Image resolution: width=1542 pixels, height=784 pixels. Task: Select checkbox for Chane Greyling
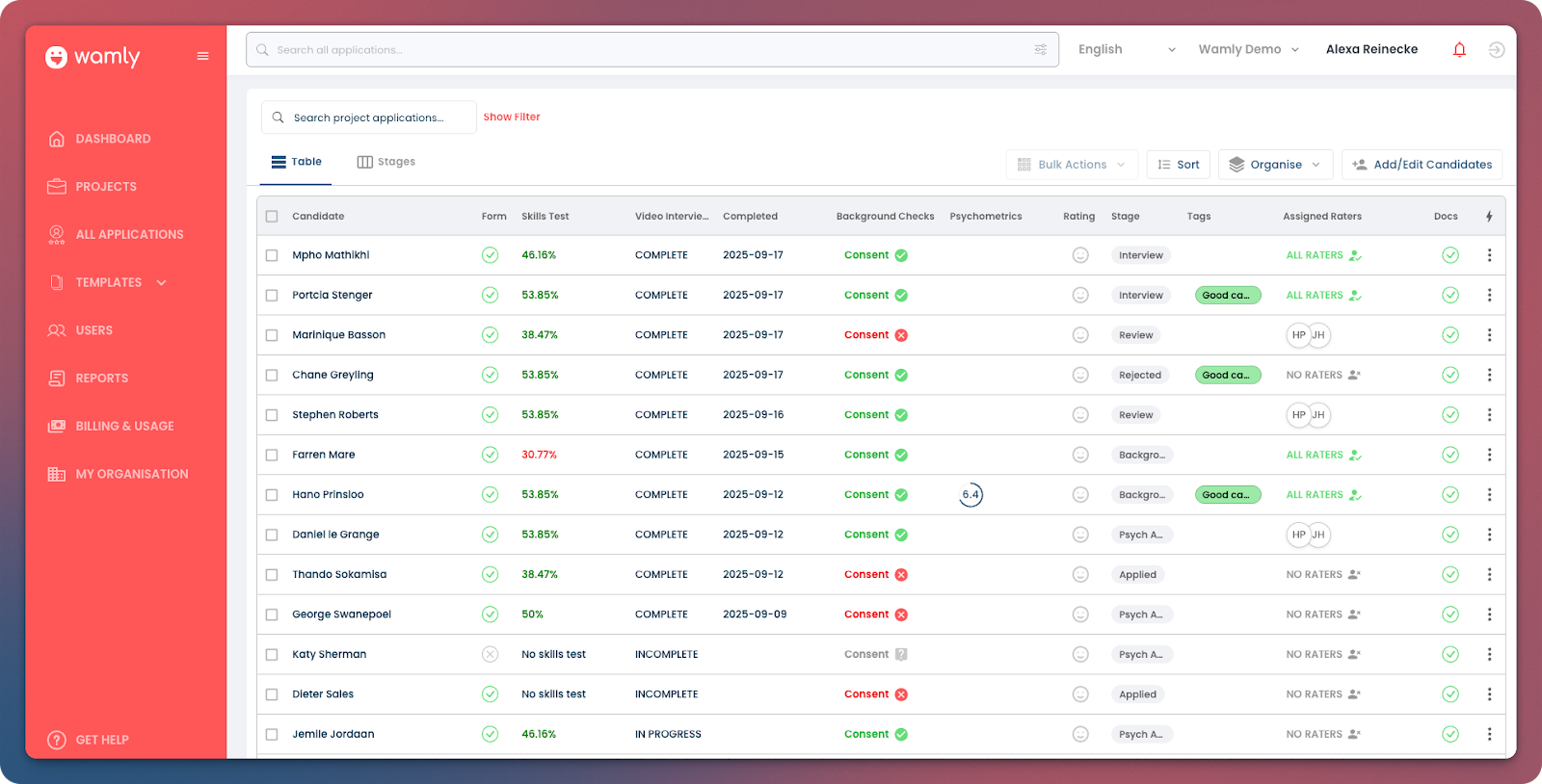(272, 376)
